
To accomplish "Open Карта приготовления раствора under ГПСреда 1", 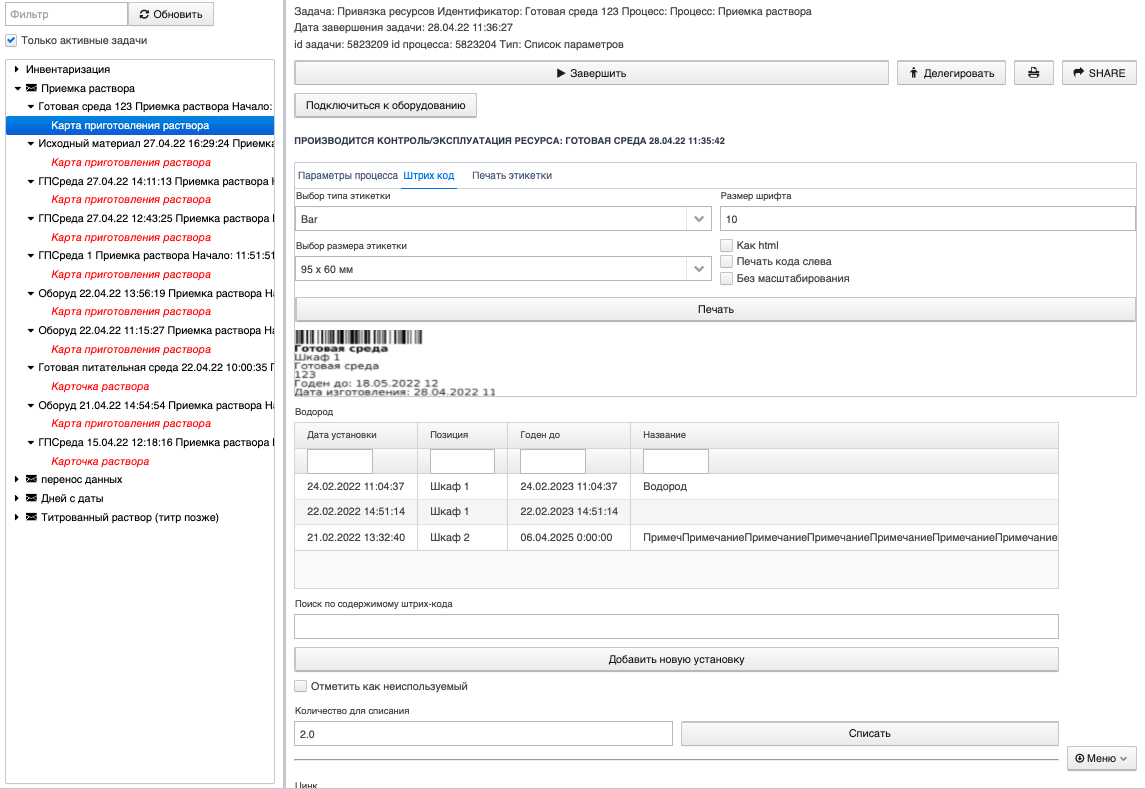I will click(x=131, y=275).
